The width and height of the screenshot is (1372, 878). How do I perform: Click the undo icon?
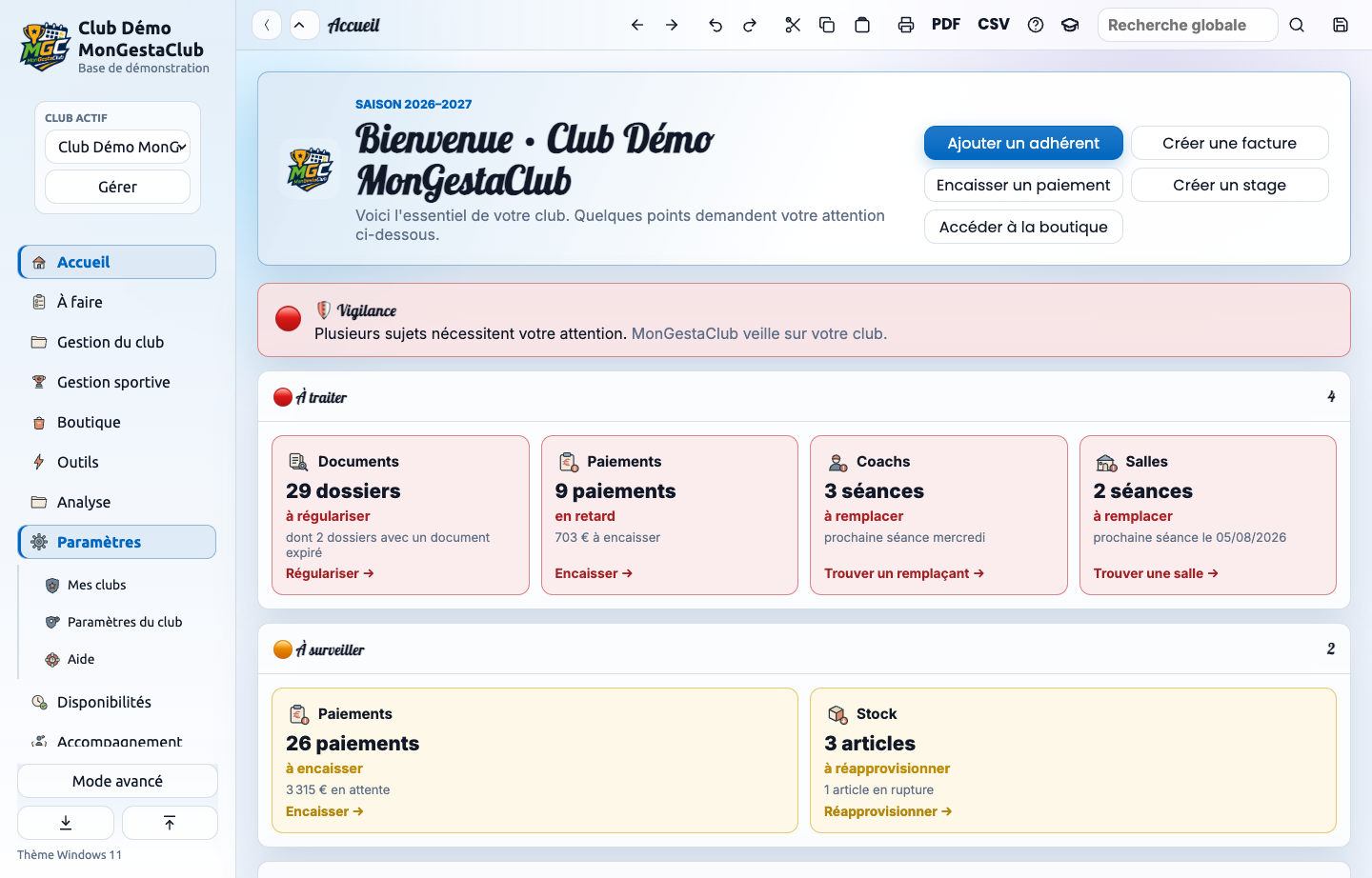(716, 25)
